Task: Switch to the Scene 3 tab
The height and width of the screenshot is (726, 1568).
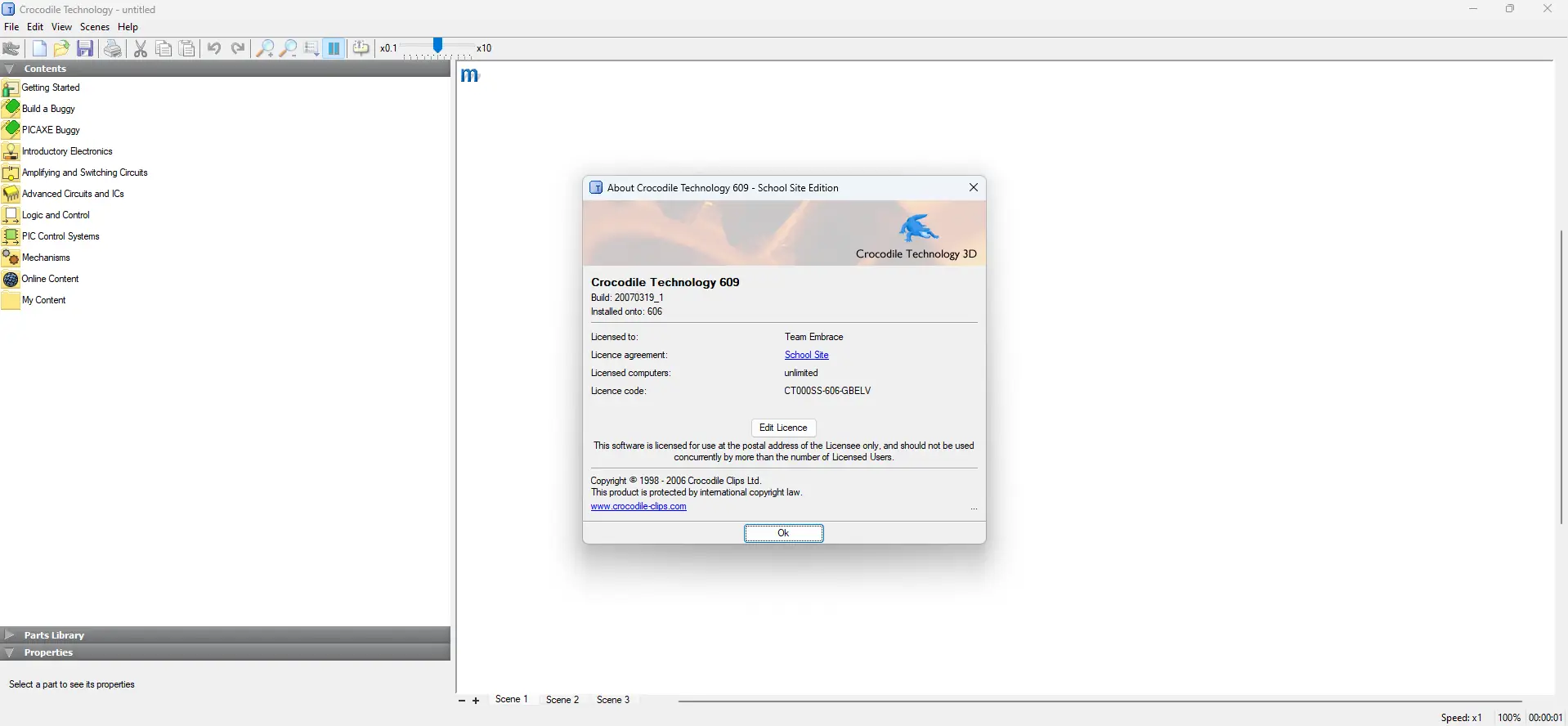Action: click(x=613, y=700)
